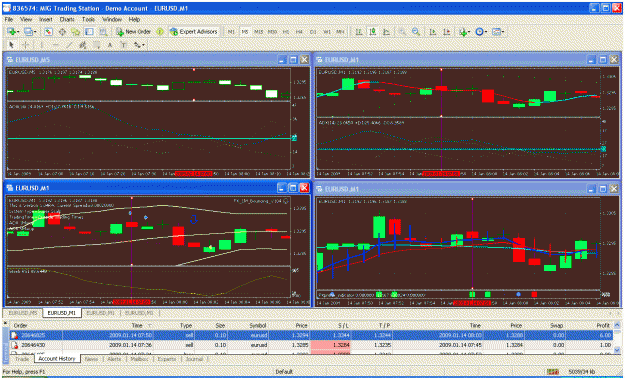Open the Strategy Tester icon
The height and width of the screenshot is (378, 625).
click(103, 32)
